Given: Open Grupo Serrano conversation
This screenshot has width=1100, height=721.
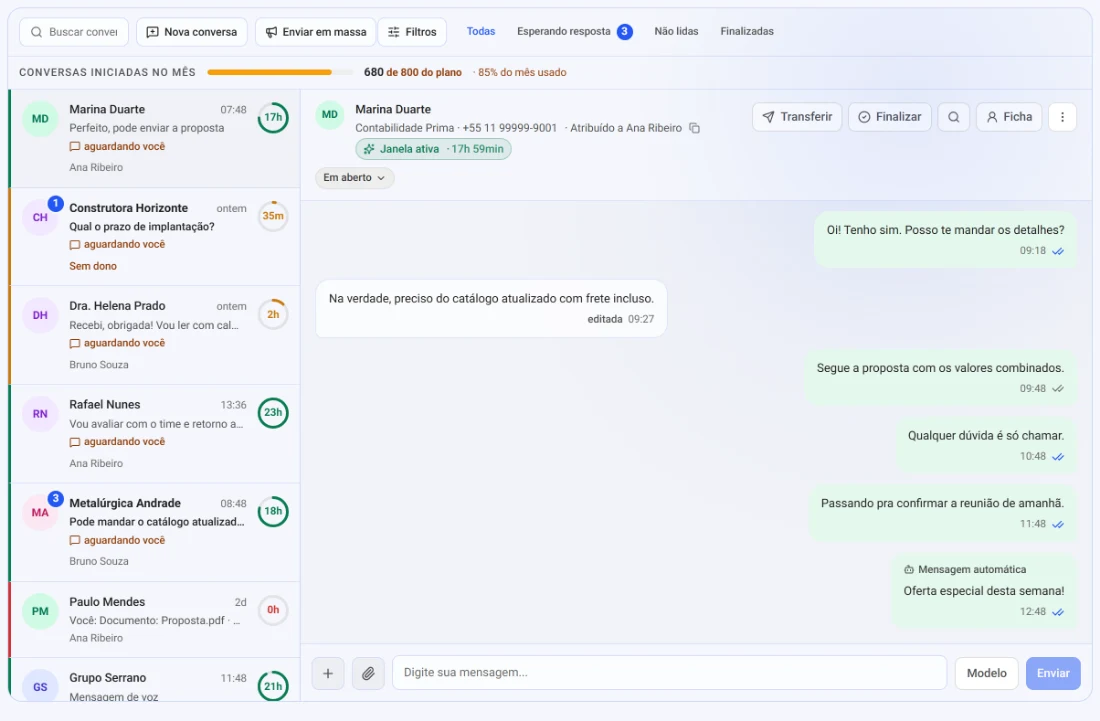Looking at the screenshot, I should pyautogui.click(x=154, y=680).
